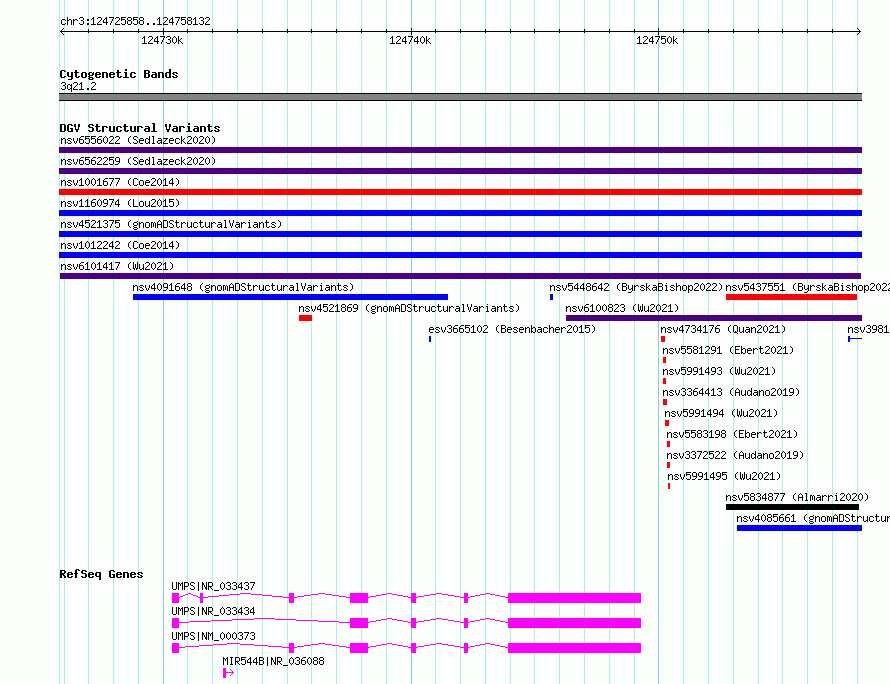Screen dimensions: 890x684
Task: Click the large last exon of UMPS|NR_033434
Action: [x=574, y=623]
